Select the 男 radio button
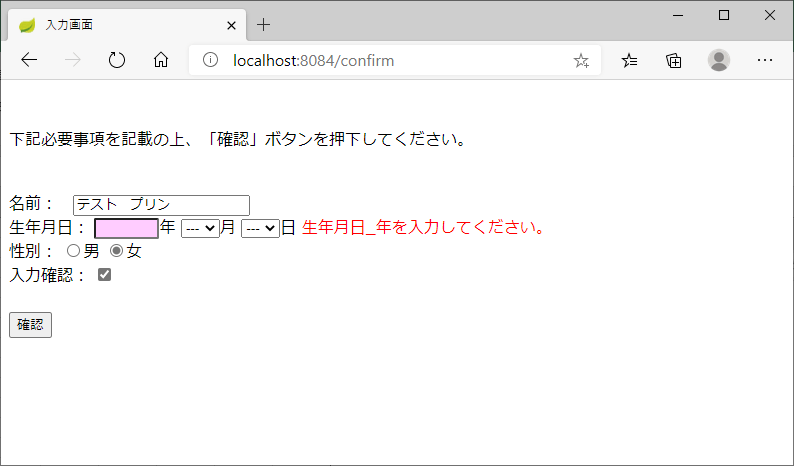Viewport: 794px width, 466px height. 73,251
